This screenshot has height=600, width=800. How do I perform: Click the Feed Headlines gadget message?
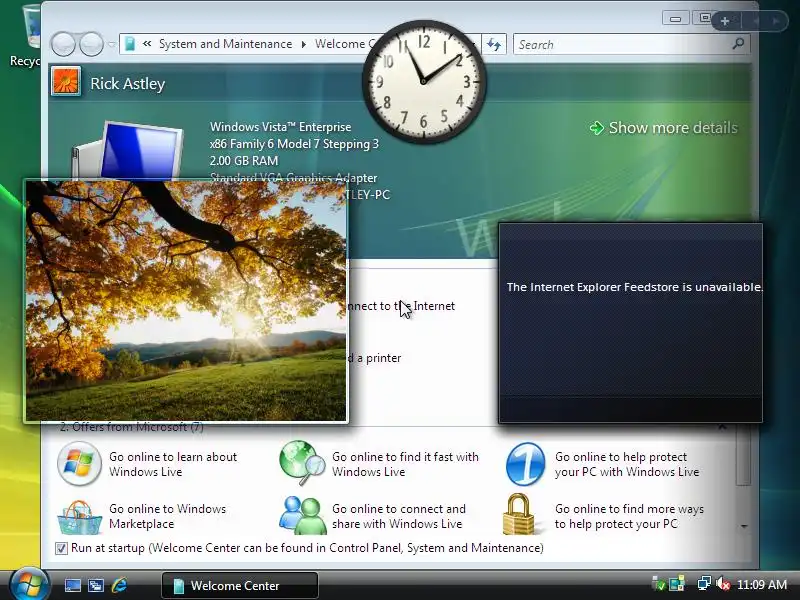tap(634, 287)
